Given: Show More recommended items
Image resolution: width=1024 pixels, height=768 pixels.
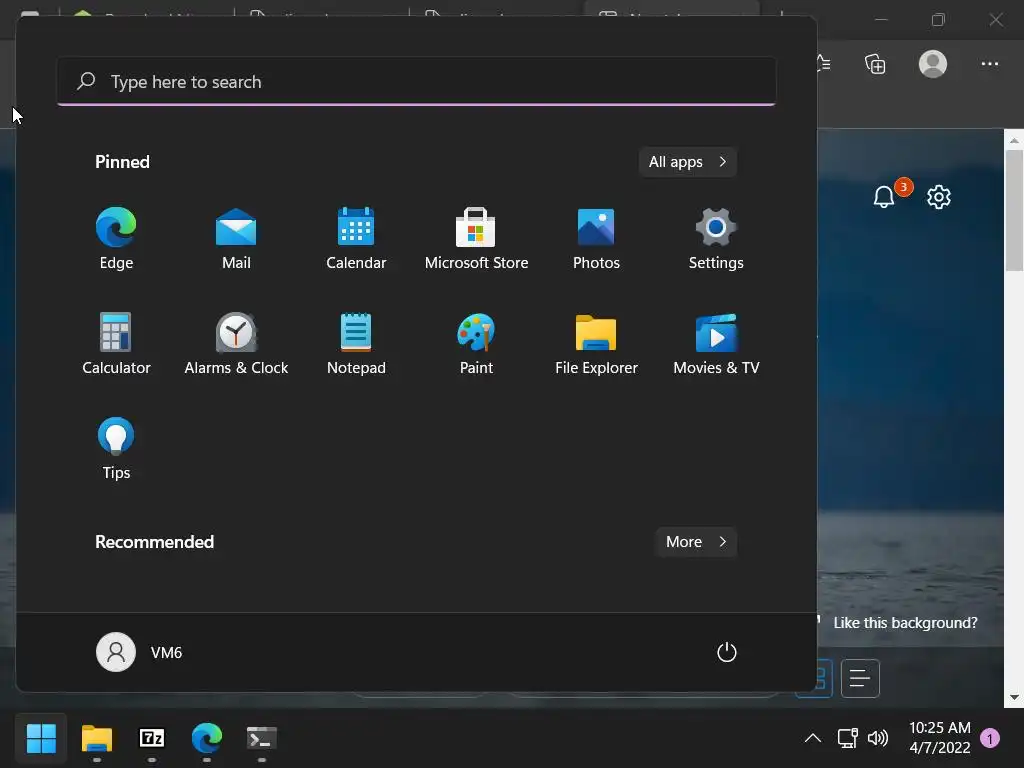Looking at the screenshot, I should pos(696,542).
